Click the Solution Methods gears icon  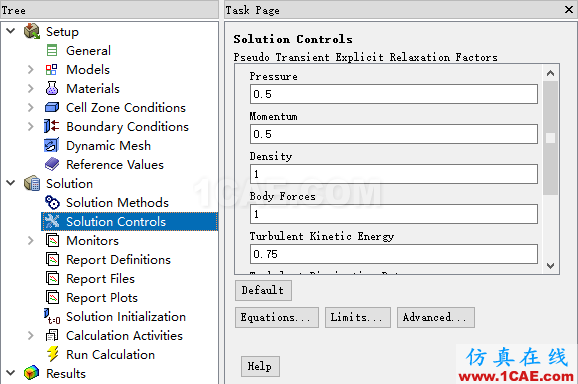[52, 202]
